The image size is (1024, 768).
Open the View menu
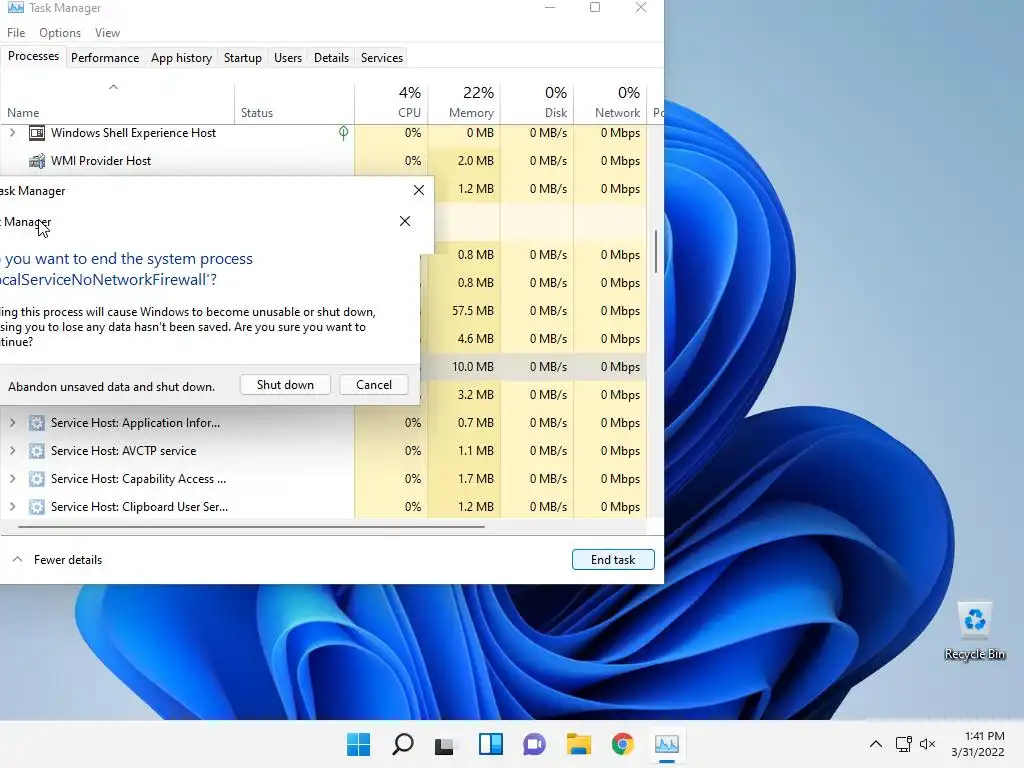107,33
